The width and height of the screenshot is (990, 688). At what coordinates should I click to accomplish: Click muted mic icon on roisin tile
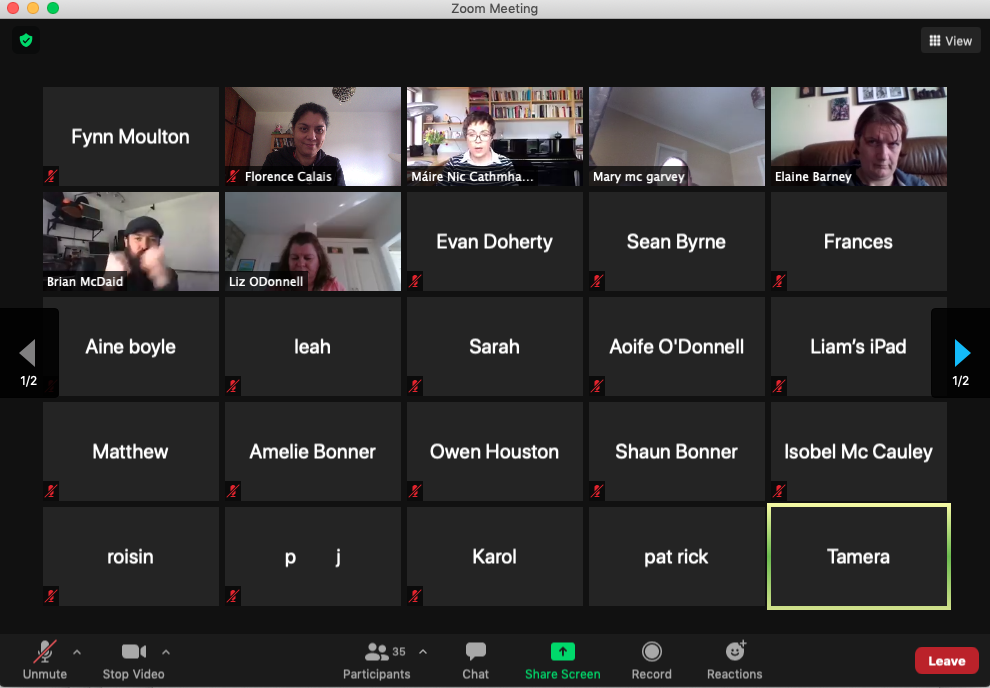point(51,596)
